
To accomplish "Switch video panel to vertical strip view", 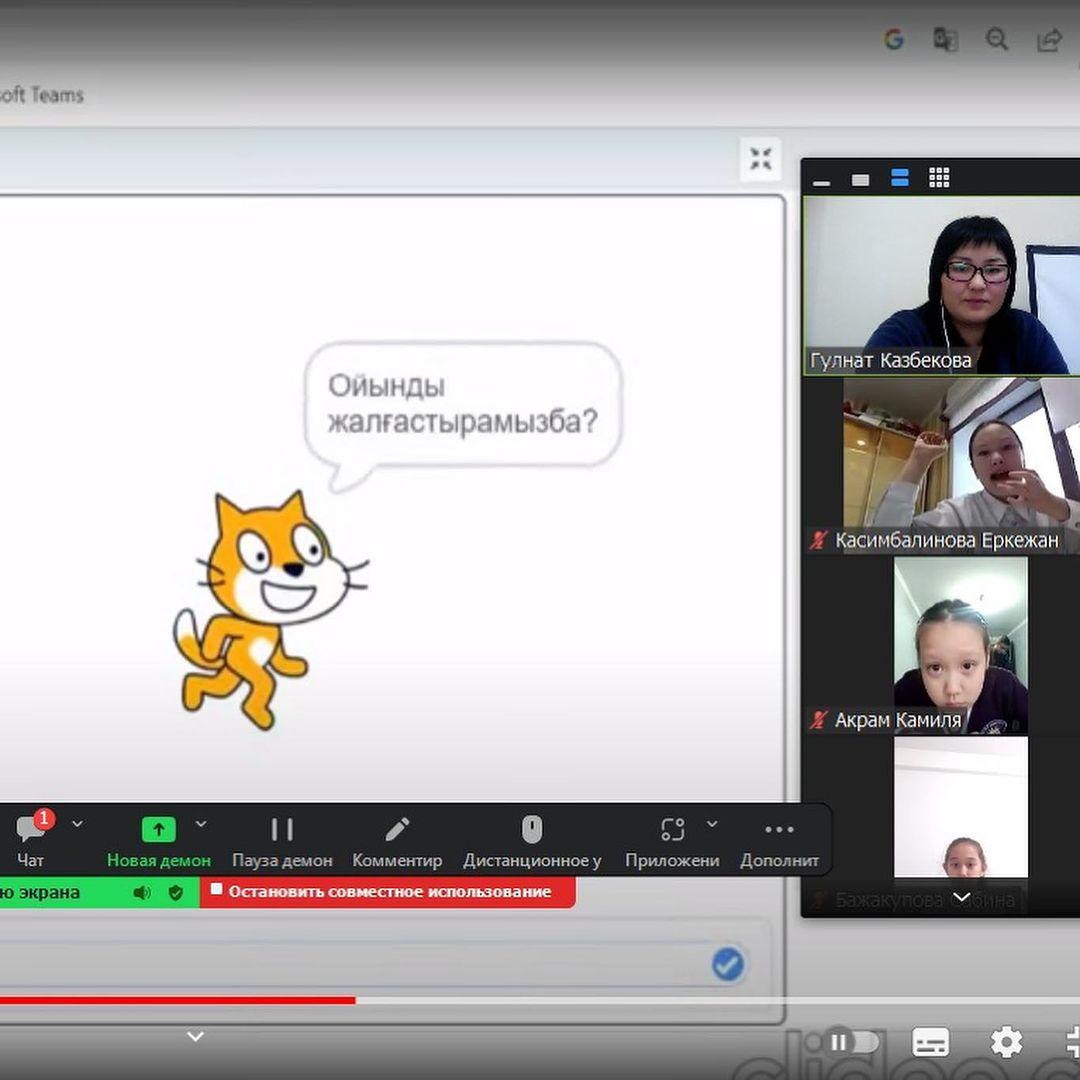I will [900, 178].
